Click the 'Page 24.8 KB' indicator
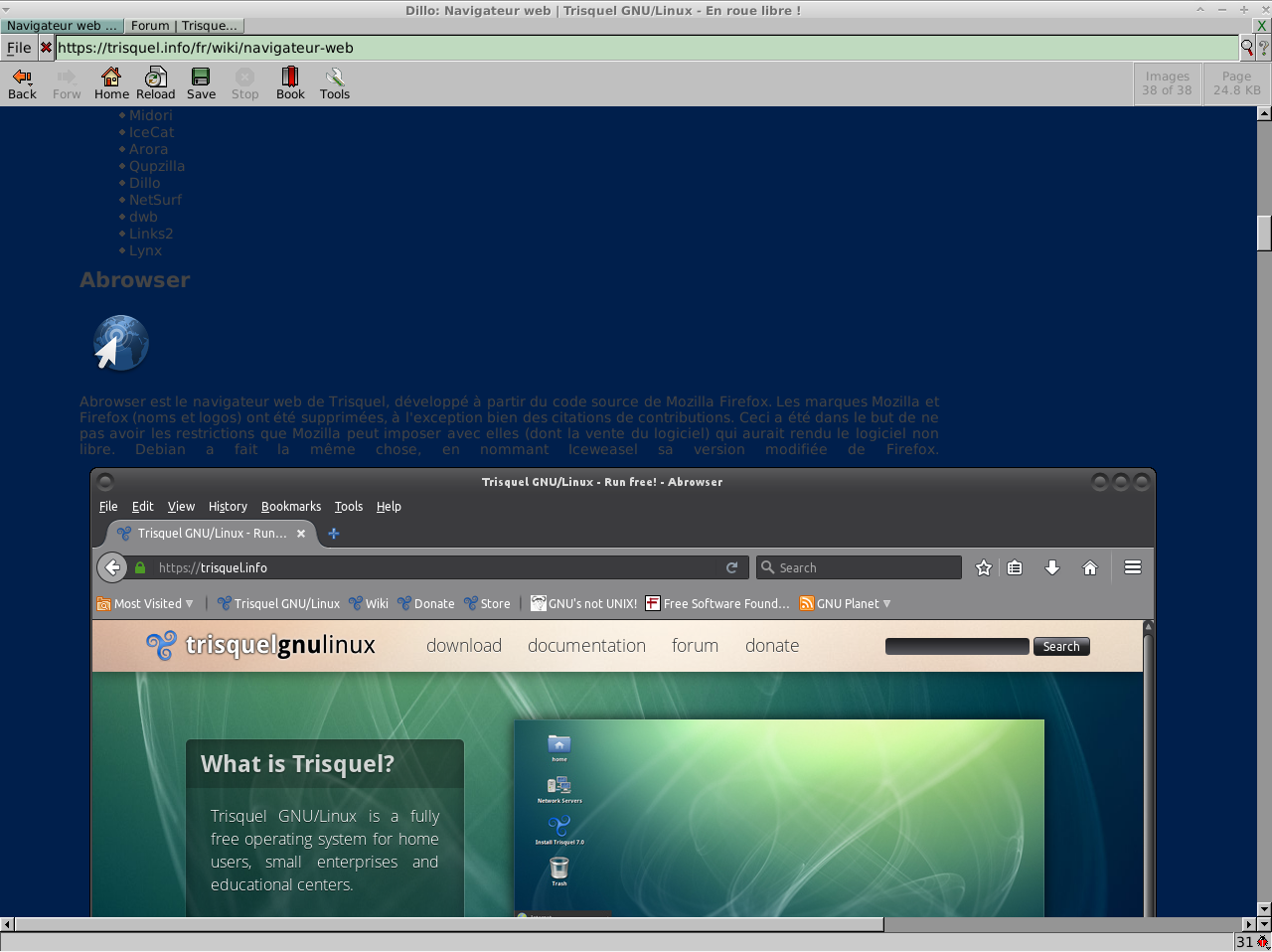1272x952 pixels. [x=1236, y=83]
